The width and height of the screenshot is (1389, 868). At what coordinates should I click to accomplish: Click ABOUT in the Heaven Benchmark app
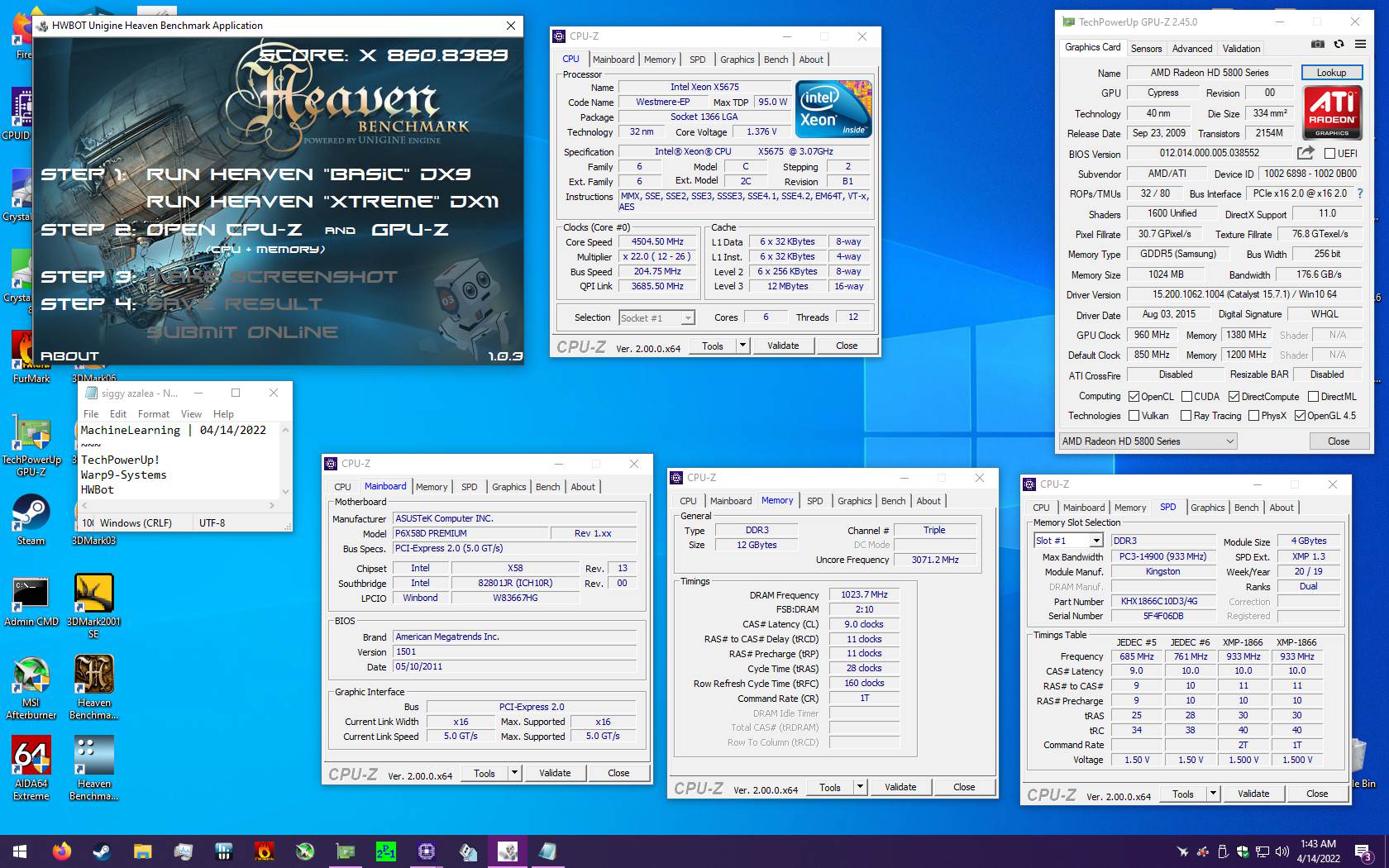pos(69,356)
